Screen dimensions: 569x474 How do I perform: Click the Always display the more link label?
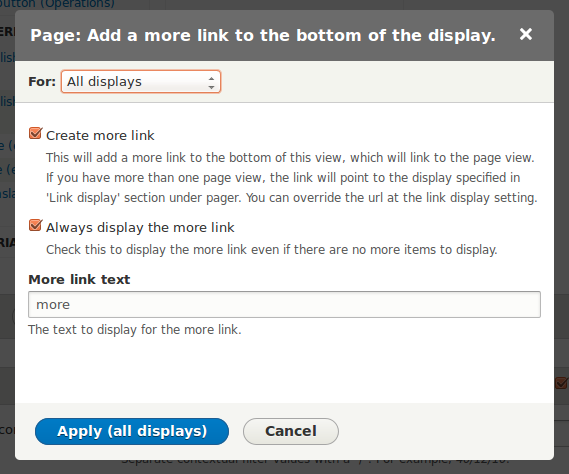click(x=140, y=228)
